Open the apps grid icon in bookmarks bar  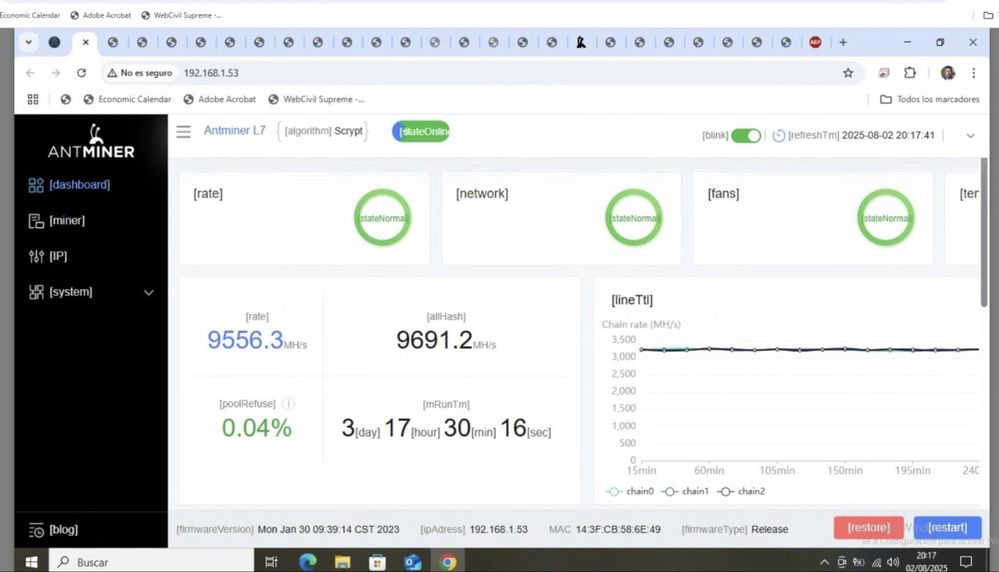tap(33, 99)
